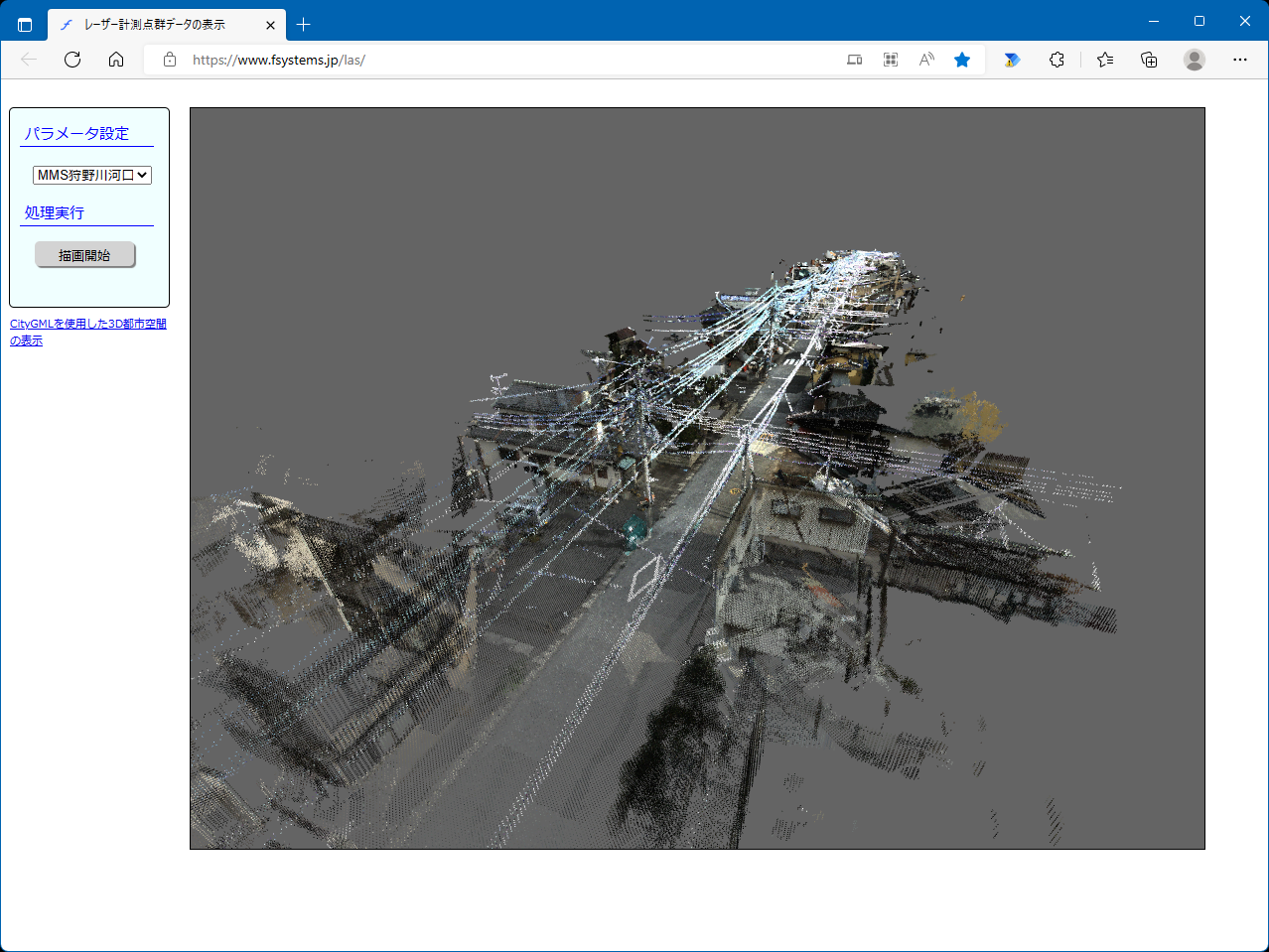Click on the 3D point cloud canvas
The image size is (1269, 952).
(x=697, y=477)
